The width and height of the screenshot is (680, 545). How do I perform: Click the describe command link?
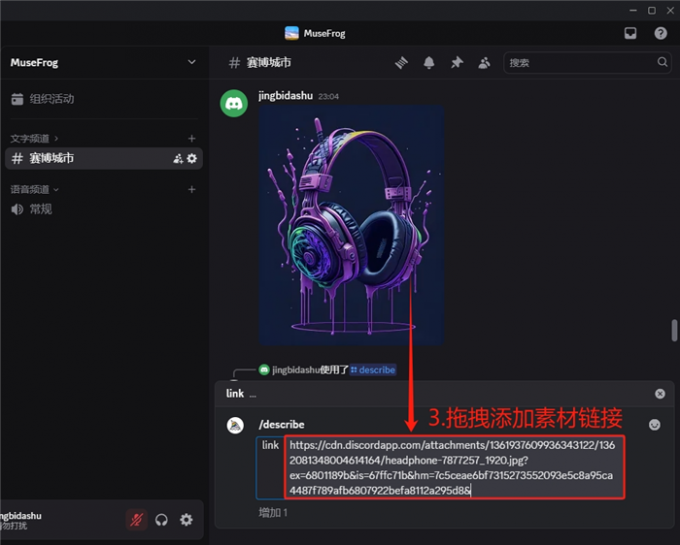tap(373, 370)
